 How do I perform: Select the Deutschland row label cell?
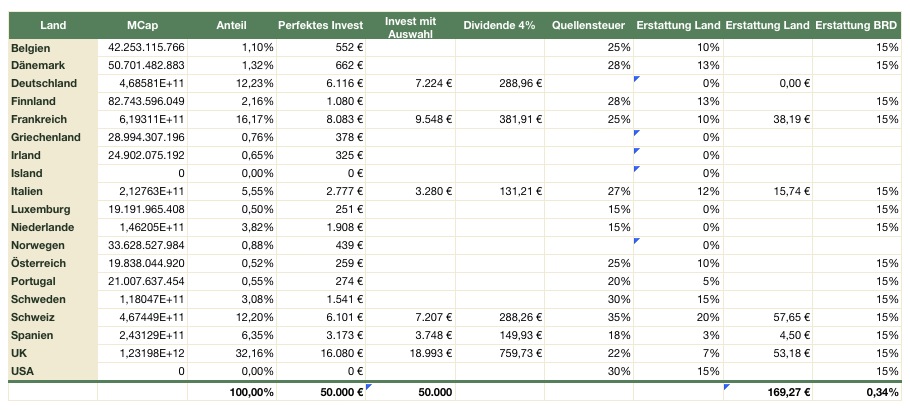tap(43, 84)
